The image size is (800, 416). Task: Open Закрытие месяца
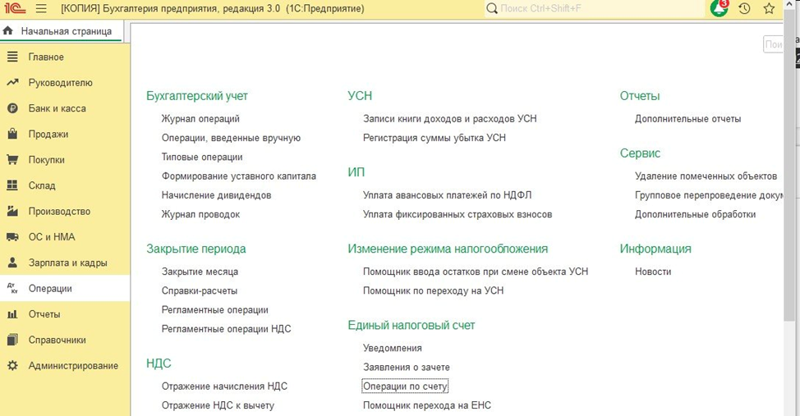(x=199, y=272)
